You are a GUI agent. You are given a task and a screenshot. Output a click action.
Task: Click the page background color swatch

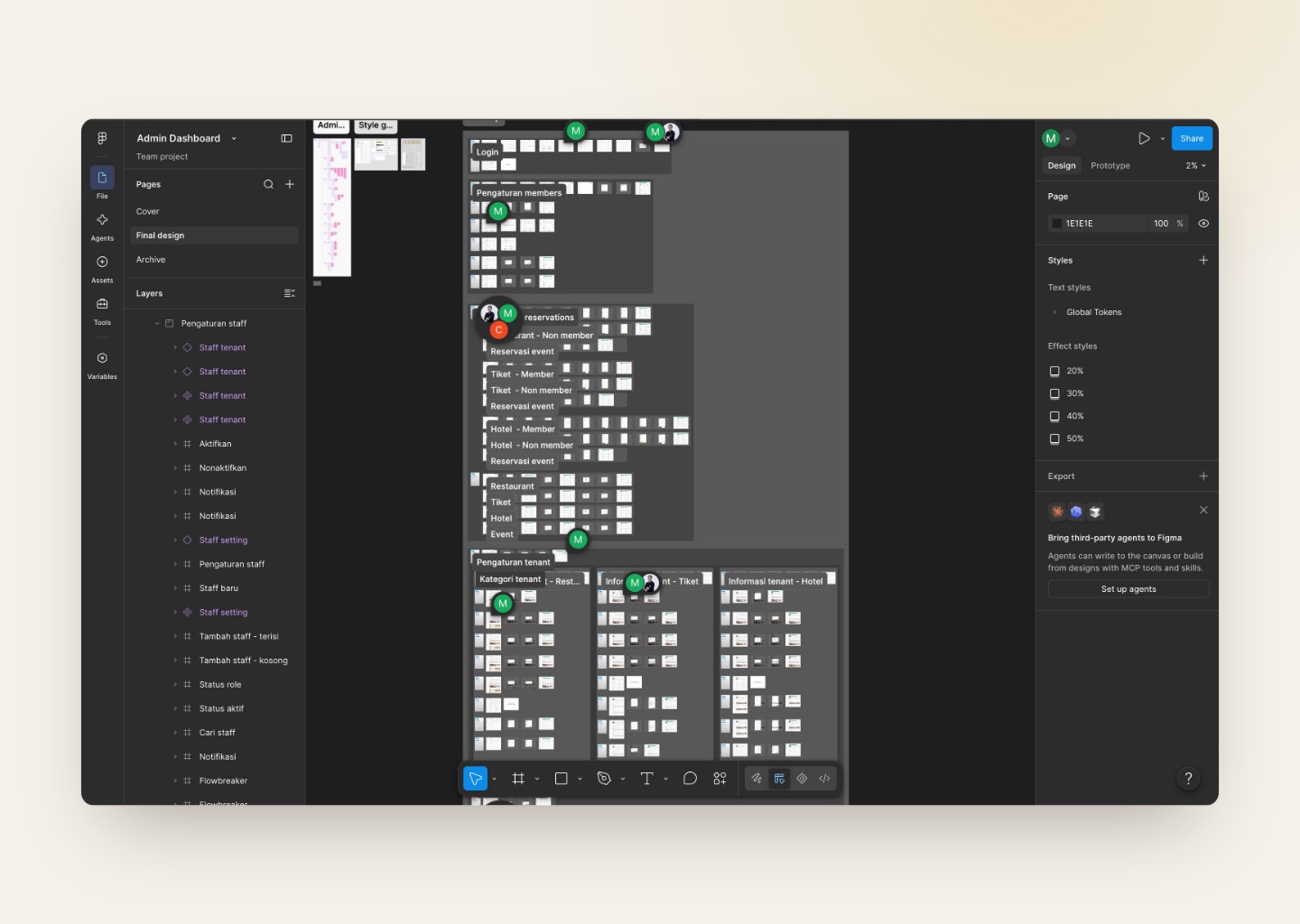(x=1057, y=224)
